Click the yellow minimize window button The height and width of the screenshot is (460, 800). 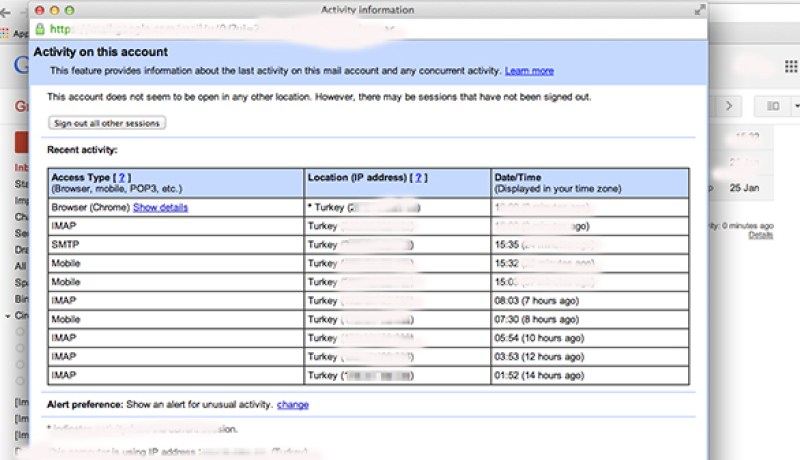(55, 10)
